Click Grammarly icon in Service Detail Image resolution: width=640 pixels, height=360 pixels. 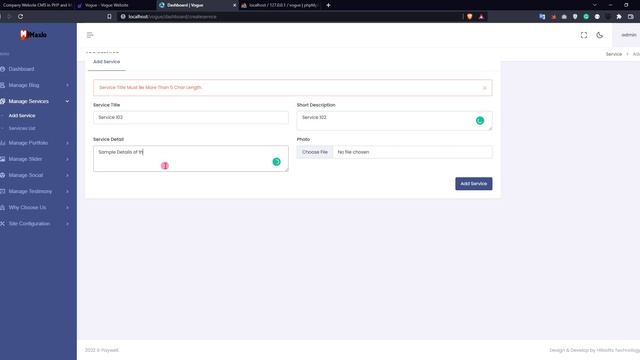coord(276,162)
